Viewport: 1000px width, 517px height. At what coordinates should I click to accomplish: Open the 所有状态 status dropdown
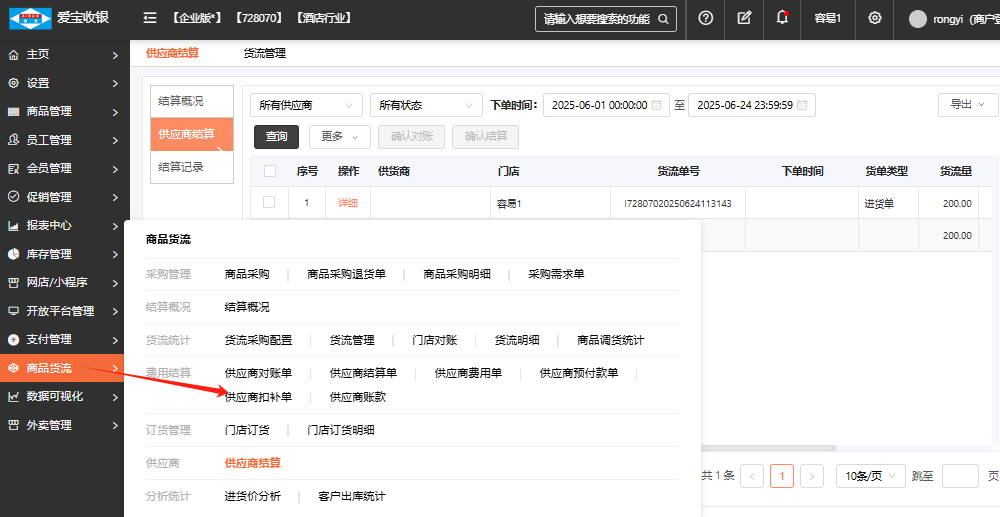coord(426,105)
